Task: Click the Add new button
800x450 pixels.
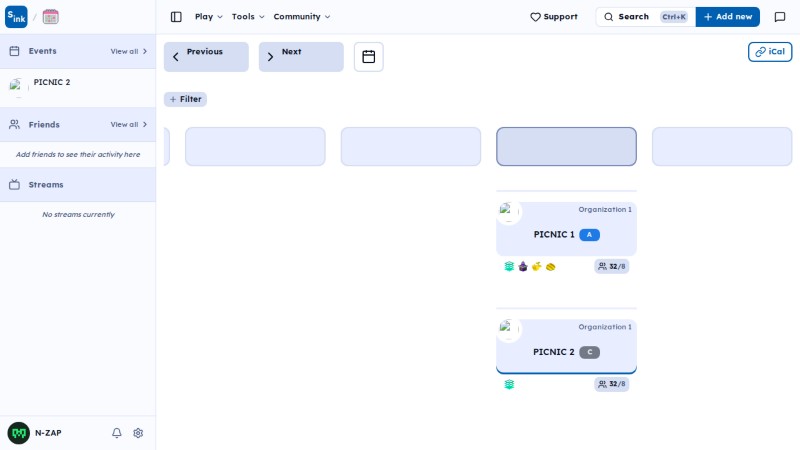Action: click(728, 17)
